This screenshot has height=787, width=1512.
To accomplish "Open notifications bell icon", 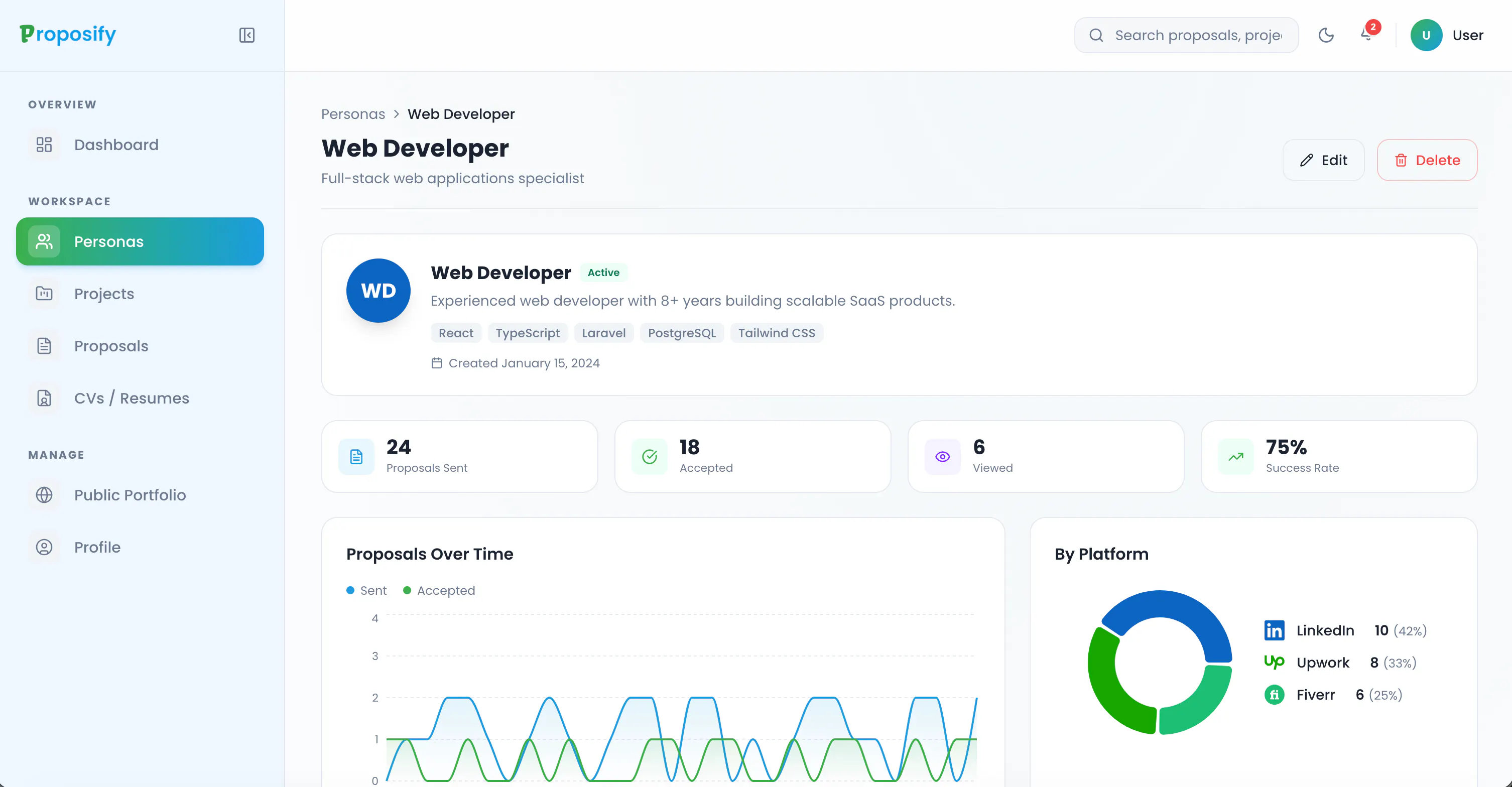I will pyautogui.click(x=1366, y=35).
